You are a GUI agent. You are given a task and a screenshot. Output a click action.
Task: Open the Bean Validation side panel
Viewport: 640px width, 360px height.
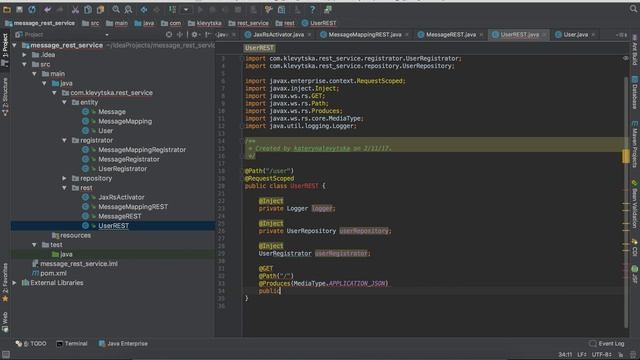pos(635,204)
